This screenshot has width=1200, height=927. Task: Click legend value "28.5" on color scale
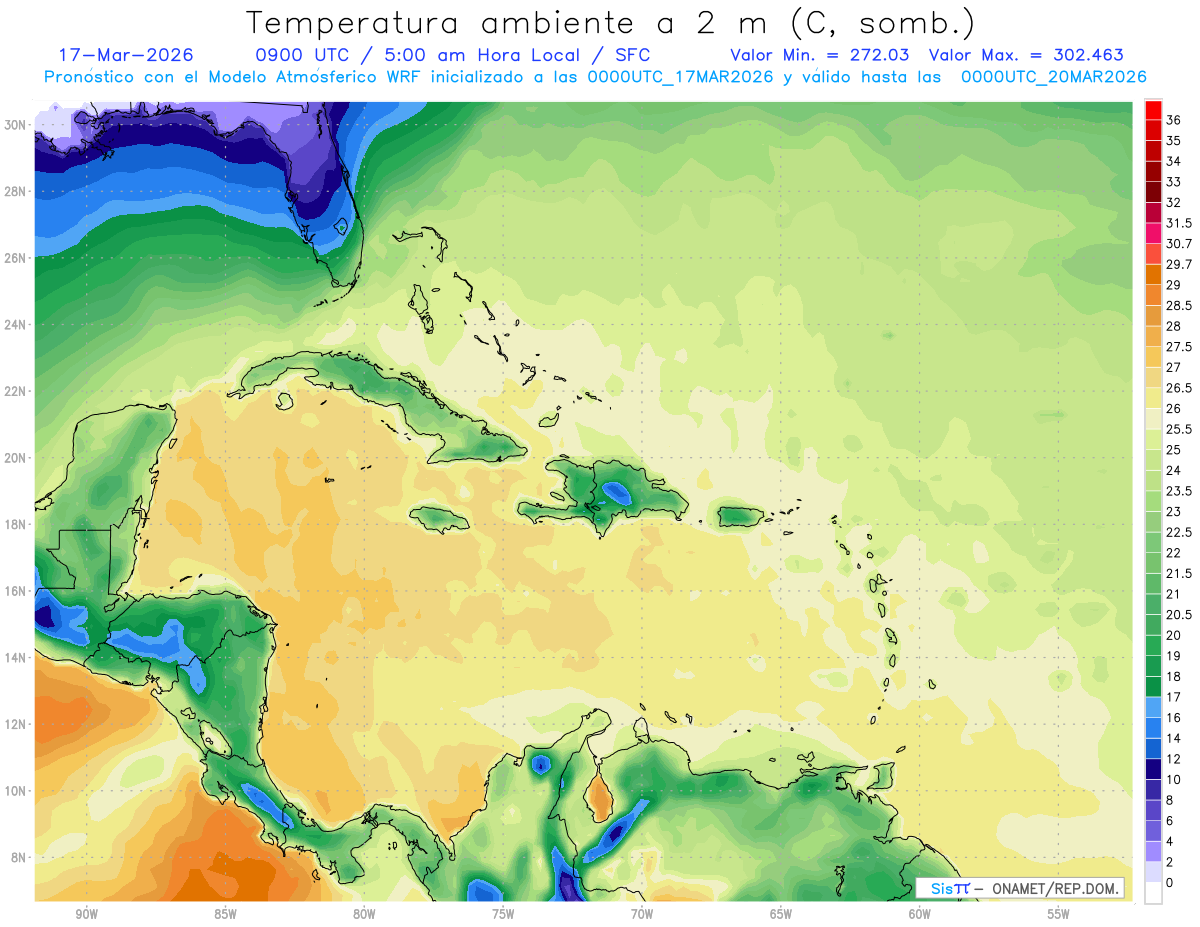(x=1179, y=306)
